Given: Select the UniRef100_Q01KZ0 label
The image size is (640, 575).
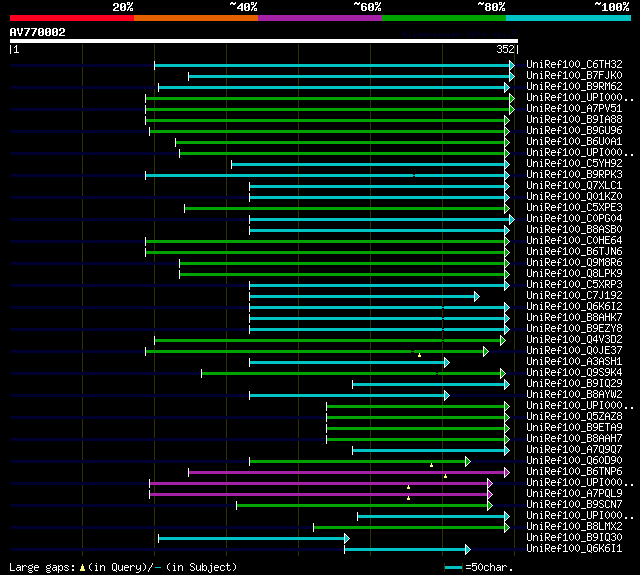Looking at the screenshot, I should click(x=574, y=197).
